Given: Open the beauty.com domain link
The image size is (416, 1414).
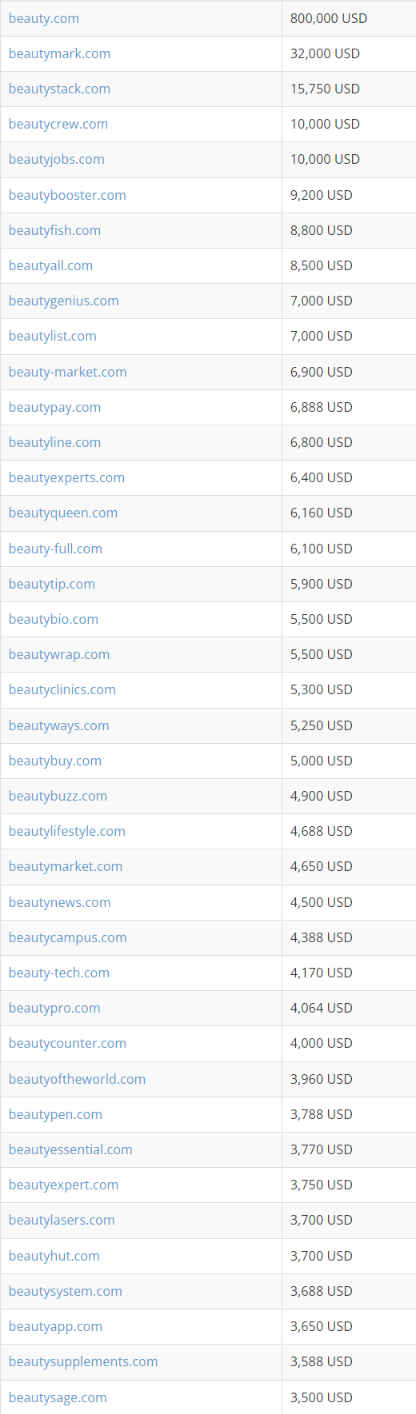Looking at the screenshot, I should 44,18.
